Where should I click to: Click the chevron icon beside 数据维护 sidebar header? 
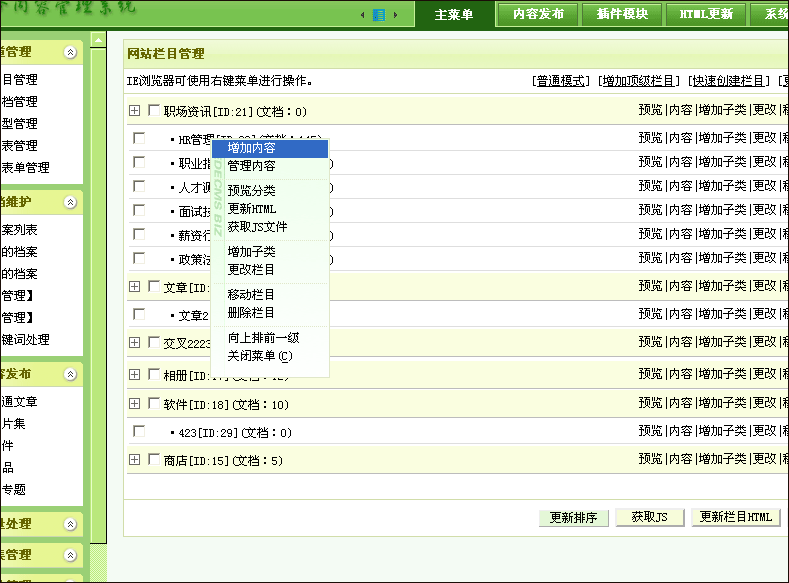(x=69, y=202)
